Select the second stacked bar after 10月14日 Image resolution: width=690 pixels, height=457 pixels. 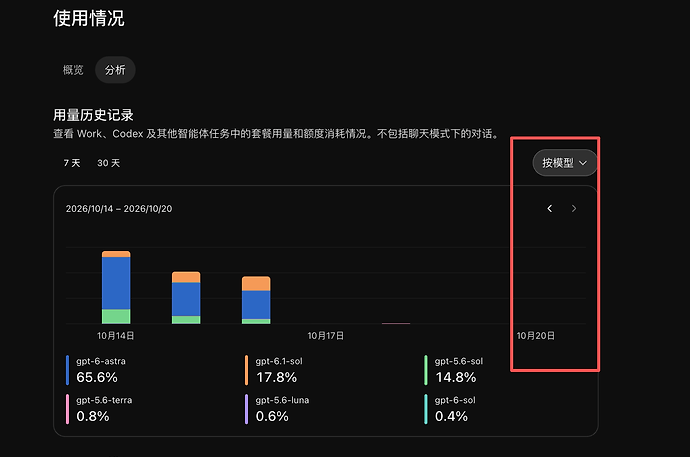pos(186,298)
